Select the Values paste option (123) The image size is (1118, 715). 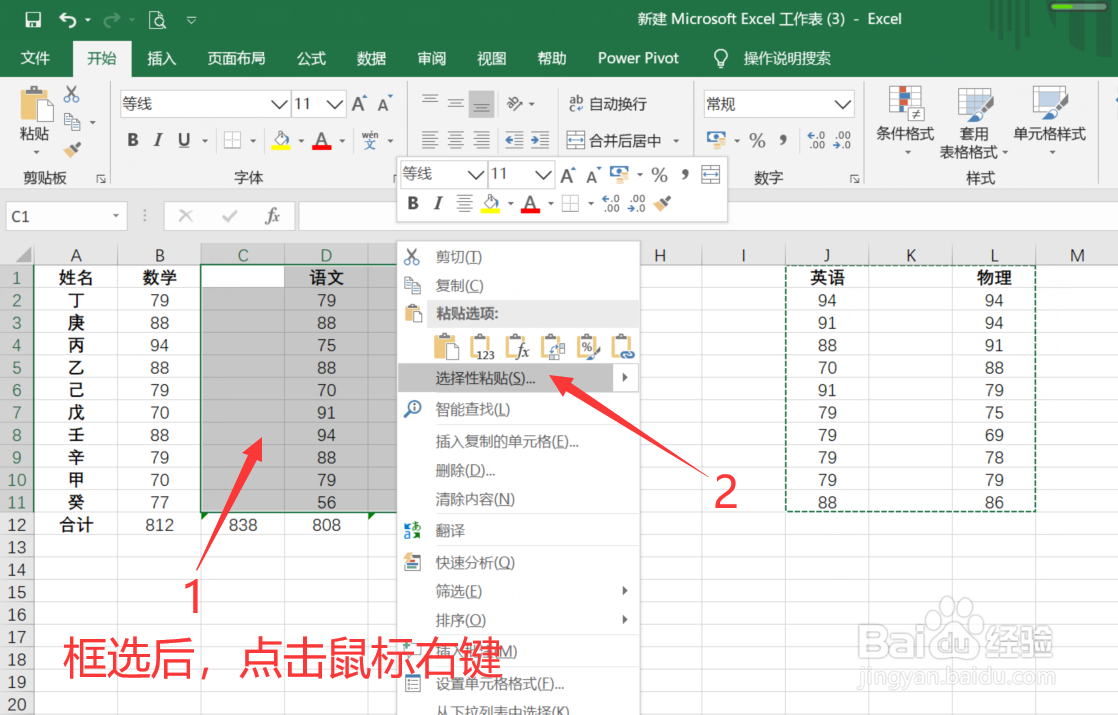(x=483, y=345)
